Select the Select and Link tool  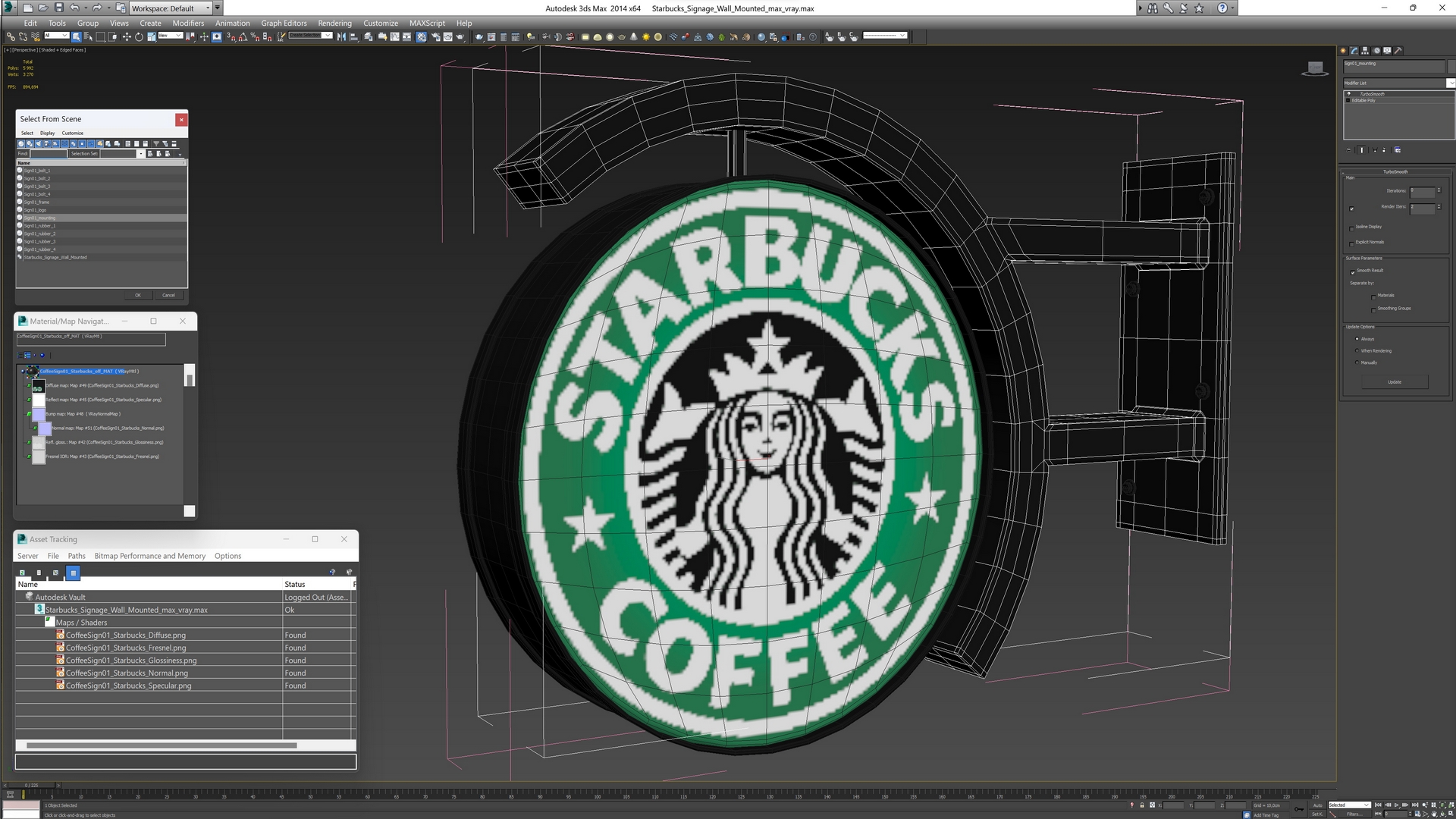11,36
